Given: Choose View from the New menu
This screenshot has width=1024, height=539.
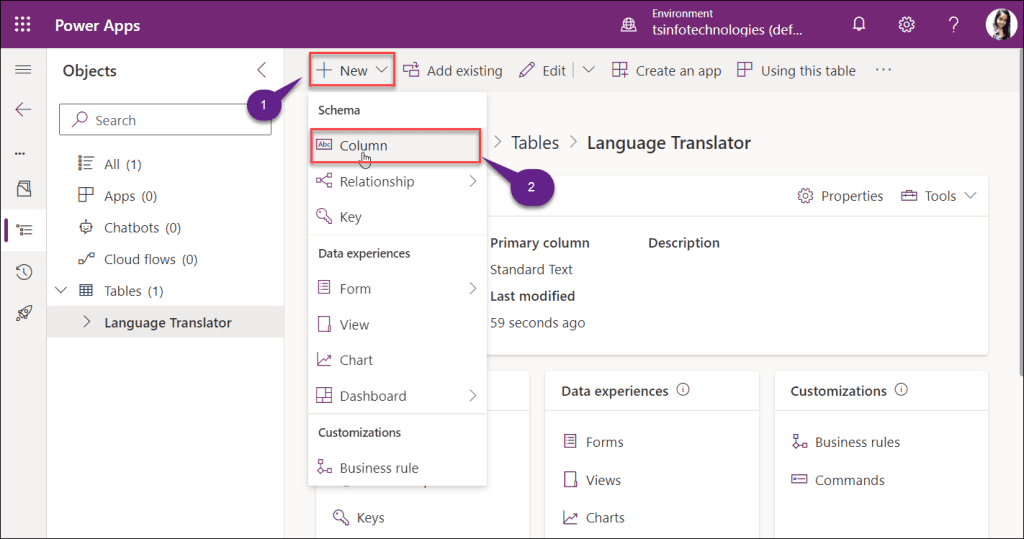Looking at the screenshot, I should coord(397,325).
